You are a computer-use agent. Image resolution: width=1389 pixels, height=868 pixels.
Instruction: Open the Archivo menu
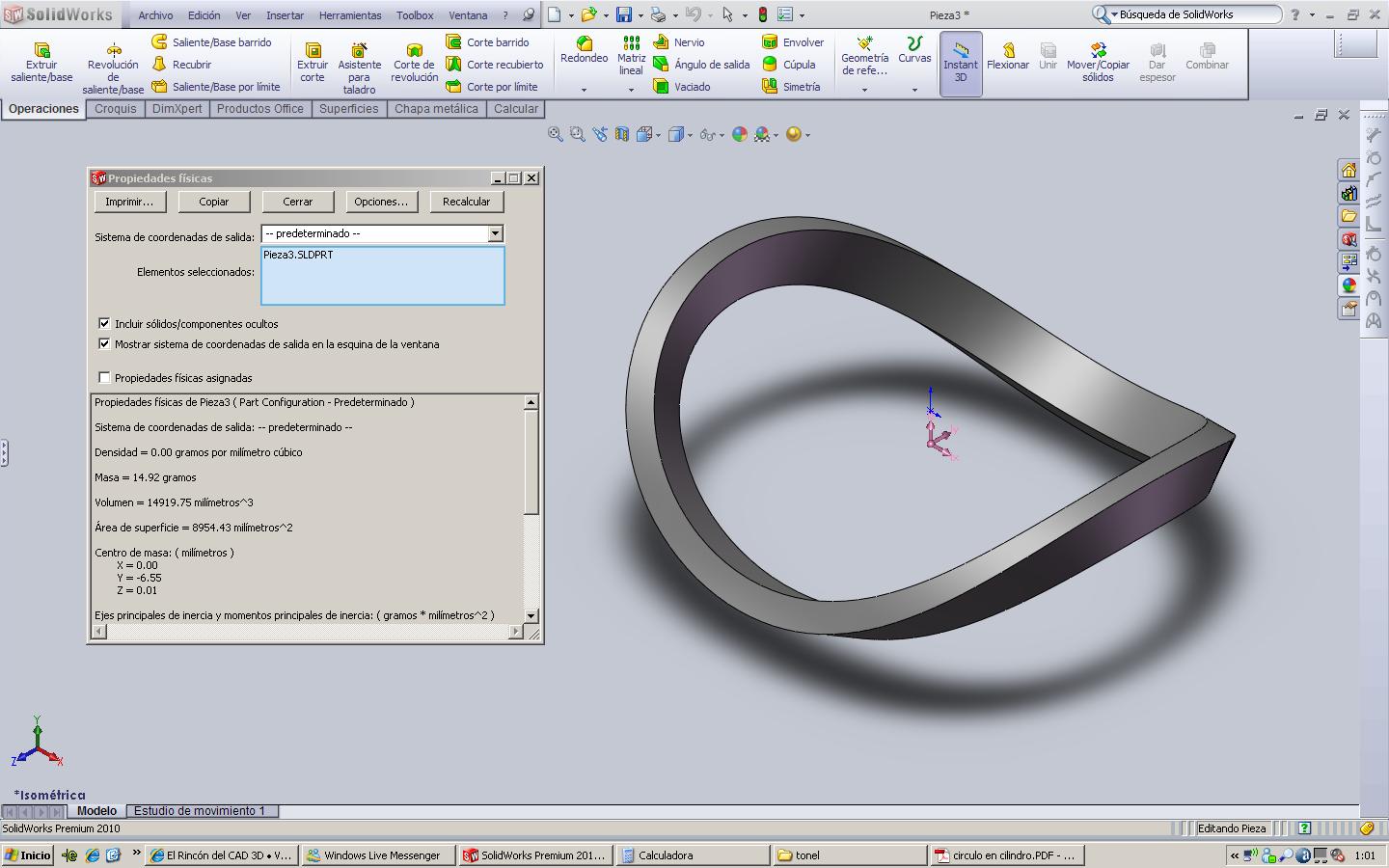coord(155,15)
